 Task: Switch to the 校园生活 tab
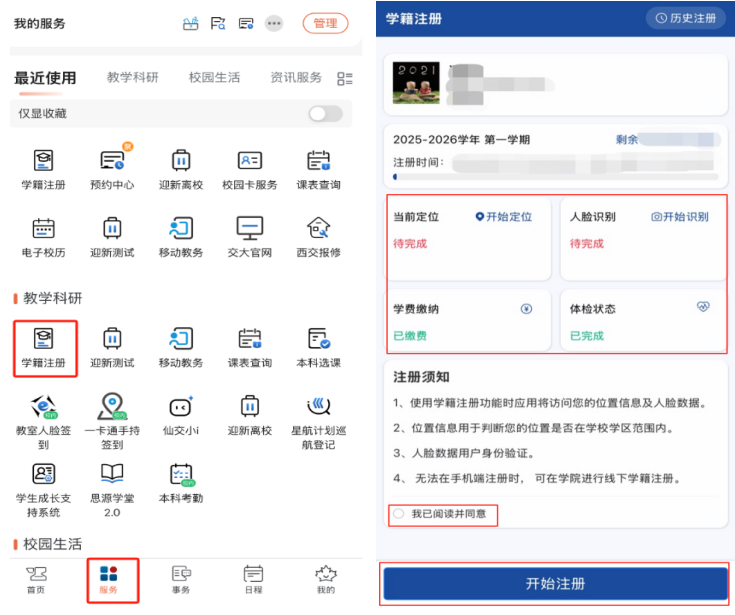[214, 78]
